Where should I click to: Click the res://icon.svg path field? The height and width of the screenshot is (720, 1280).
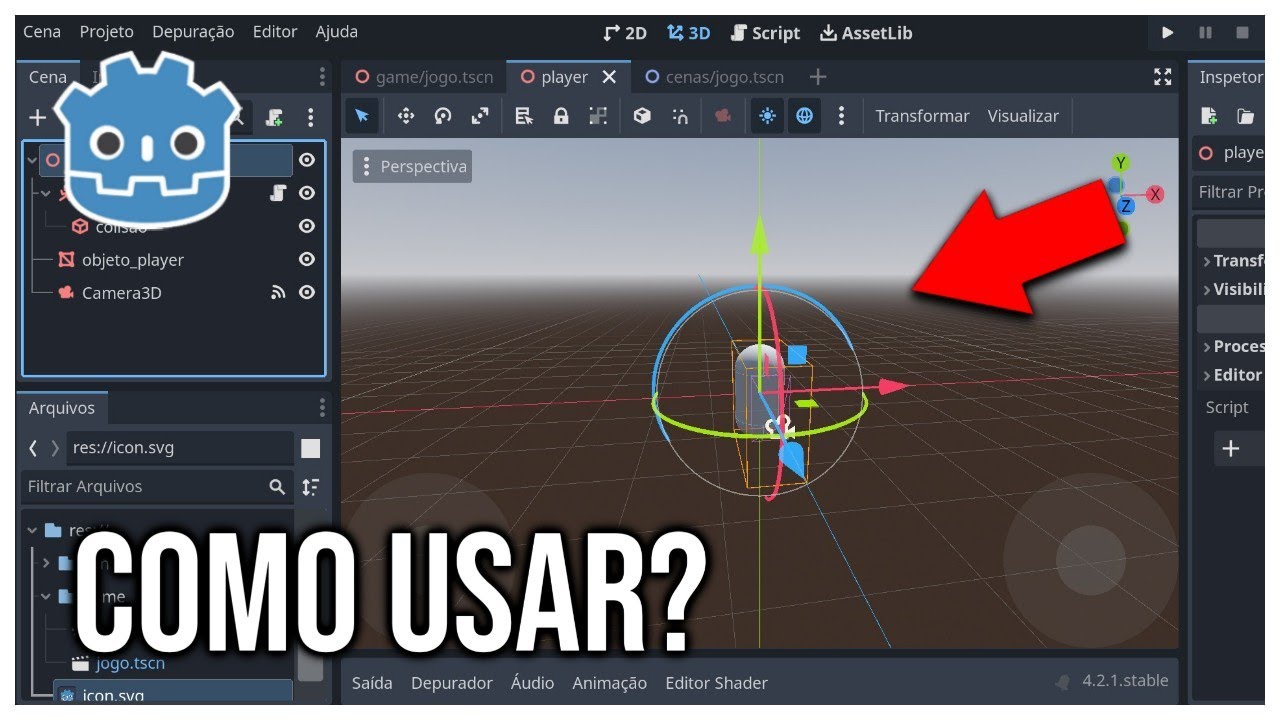pos(180,448)
